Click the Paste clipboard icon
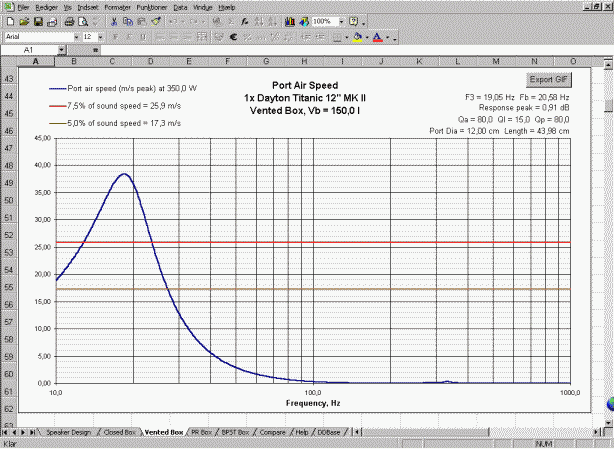614x449 pixels. pos(140,21)
